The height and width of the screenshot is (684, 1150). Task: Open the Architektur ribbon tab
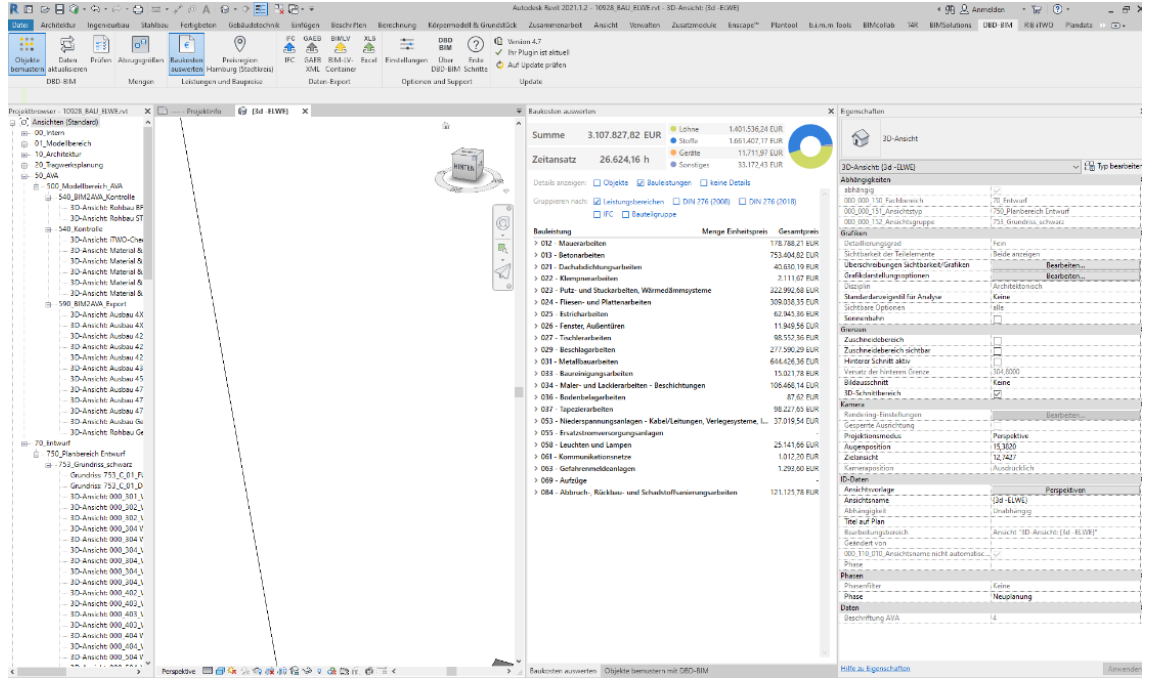[x=58, y=23]
